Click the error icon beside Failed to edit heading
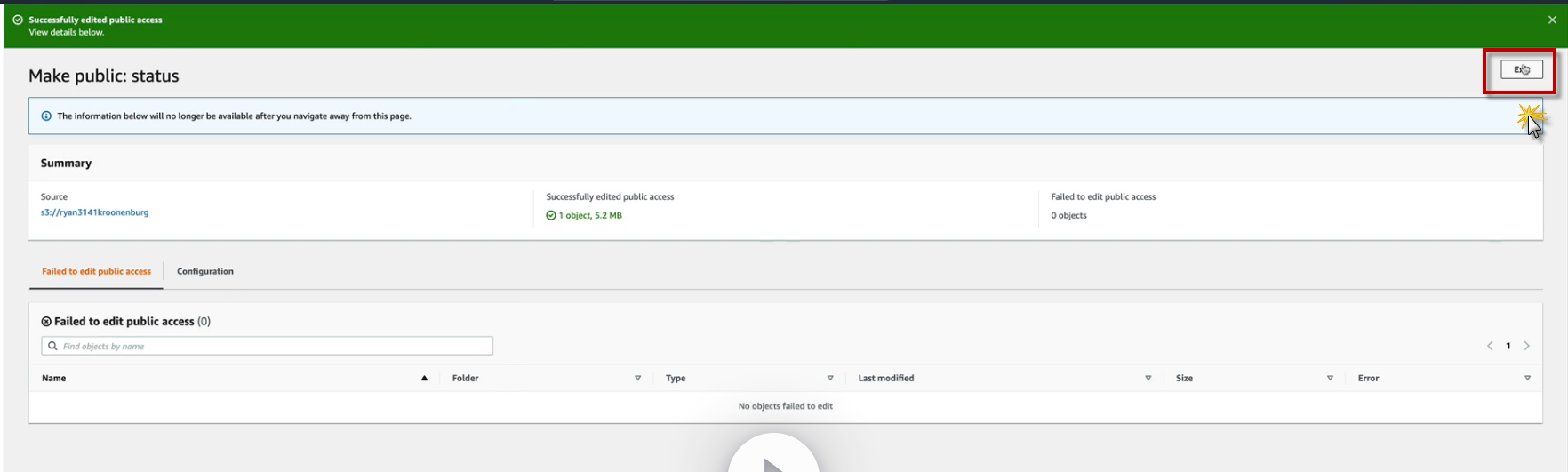This screenshot has width=1568, height=472. pyautogui.click(x=46, y=322)
